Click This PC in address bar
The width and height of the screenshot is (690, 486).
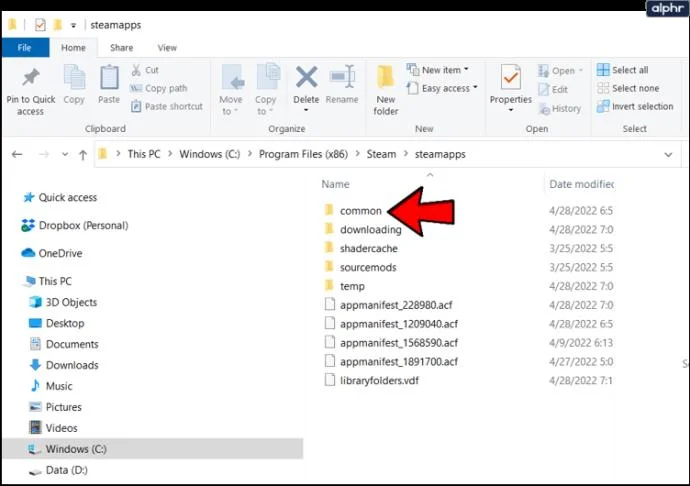point(144,154)
